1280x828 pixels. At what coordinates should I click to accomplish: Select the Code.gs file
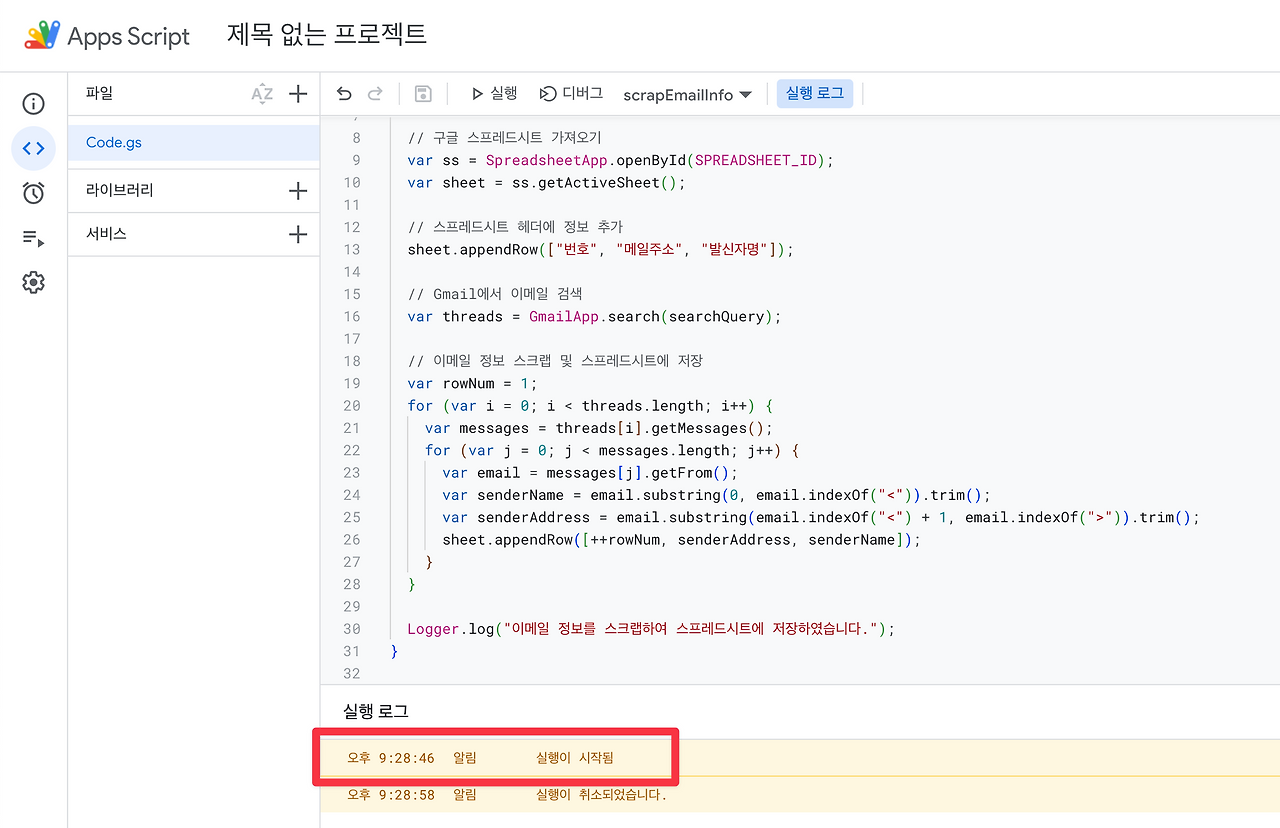point(113,142)
